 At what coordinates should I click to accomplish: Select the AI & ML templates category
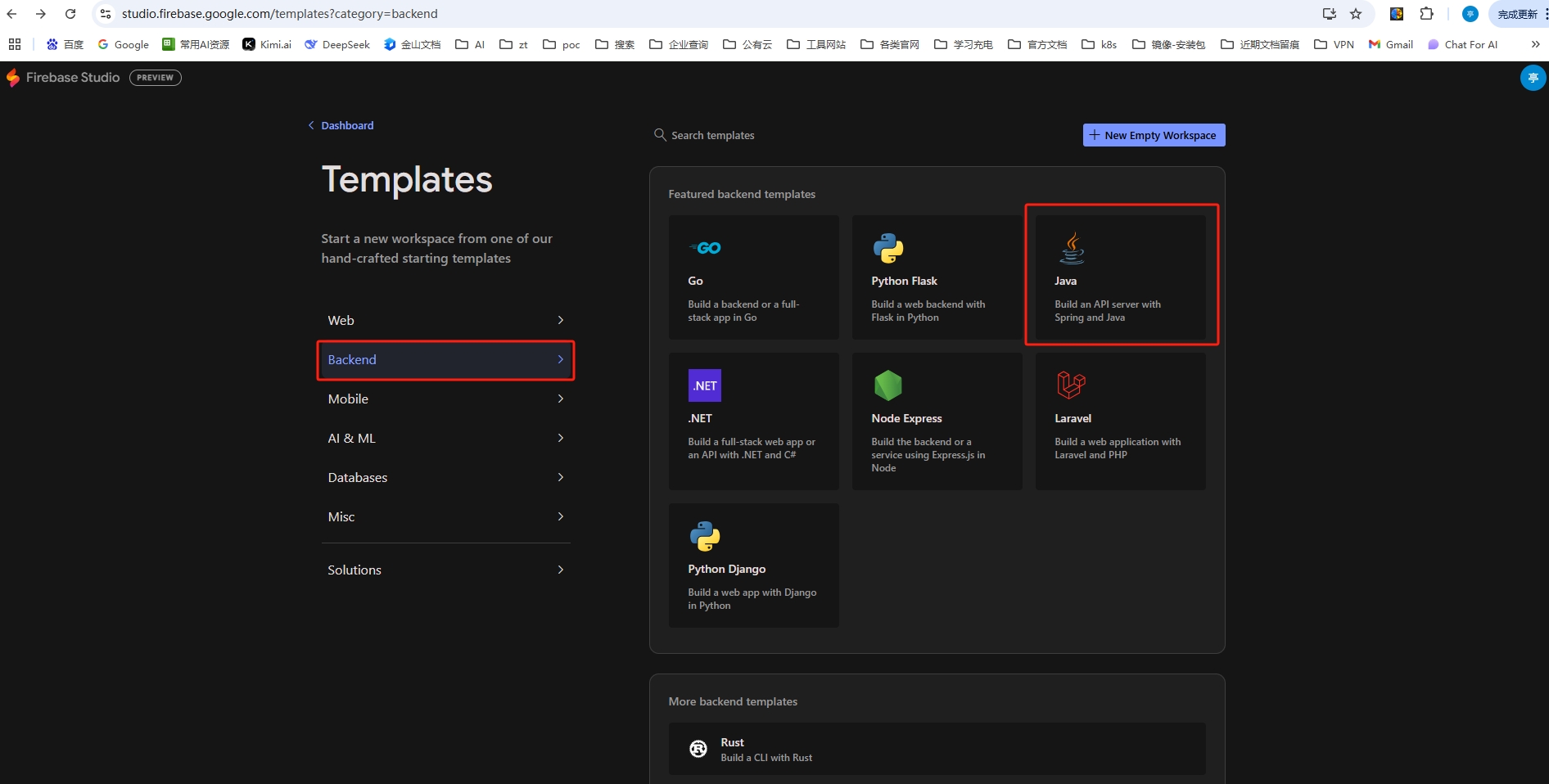tap(446, 438)
